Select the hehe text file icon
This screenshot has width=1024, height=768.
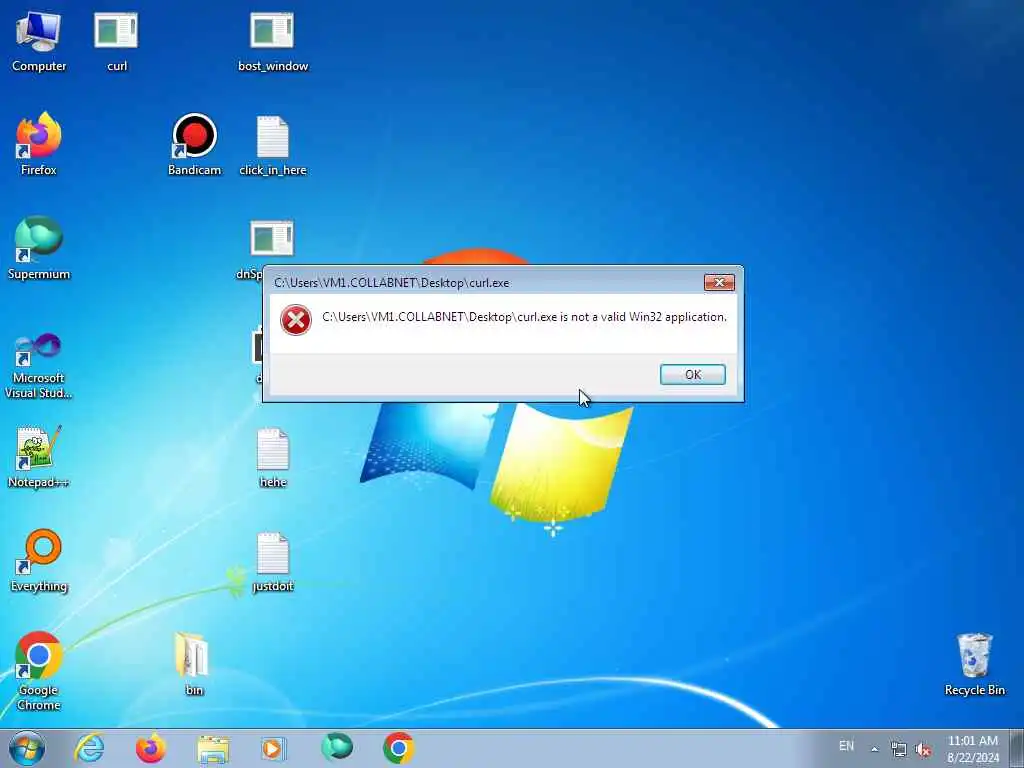[x=272, y=458]
